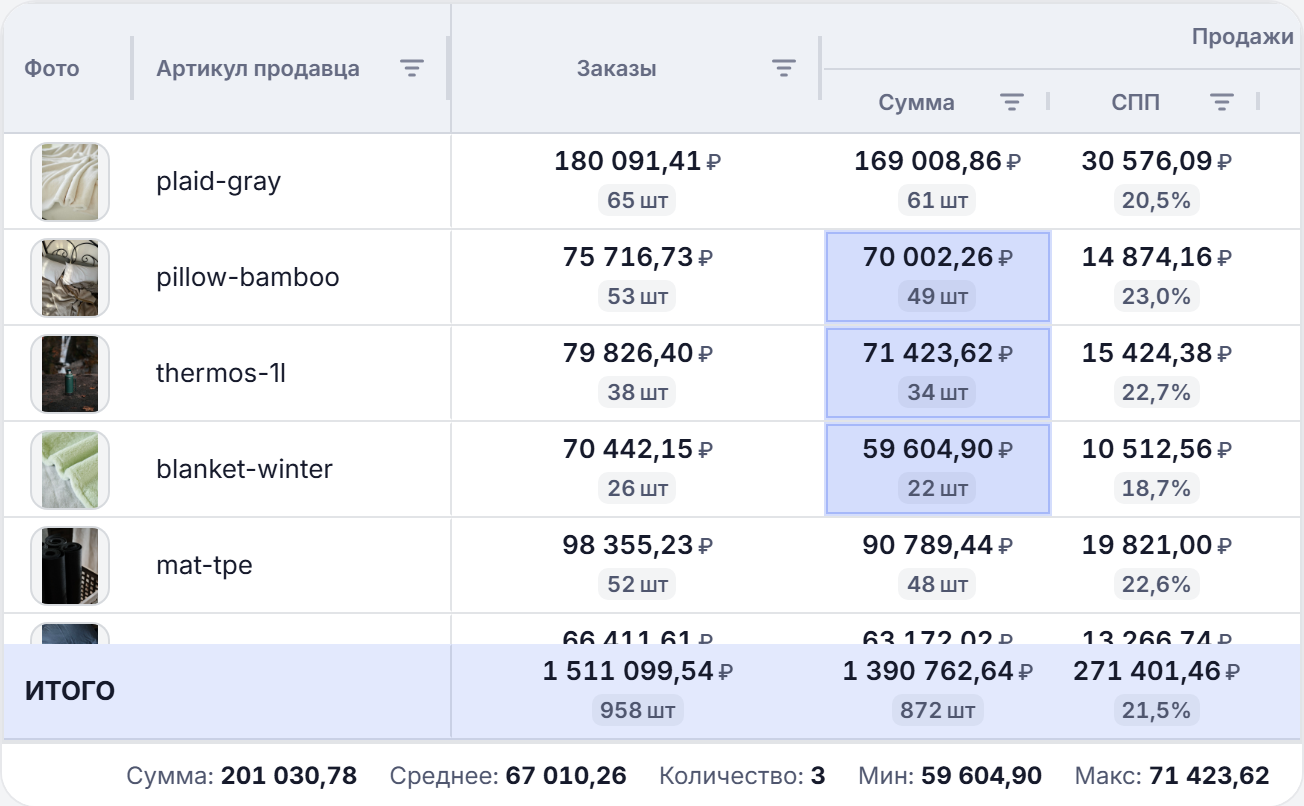1304x806 pixels.
Task: Open plaid-gray product photo thumbnail
Action: point(70,181)
